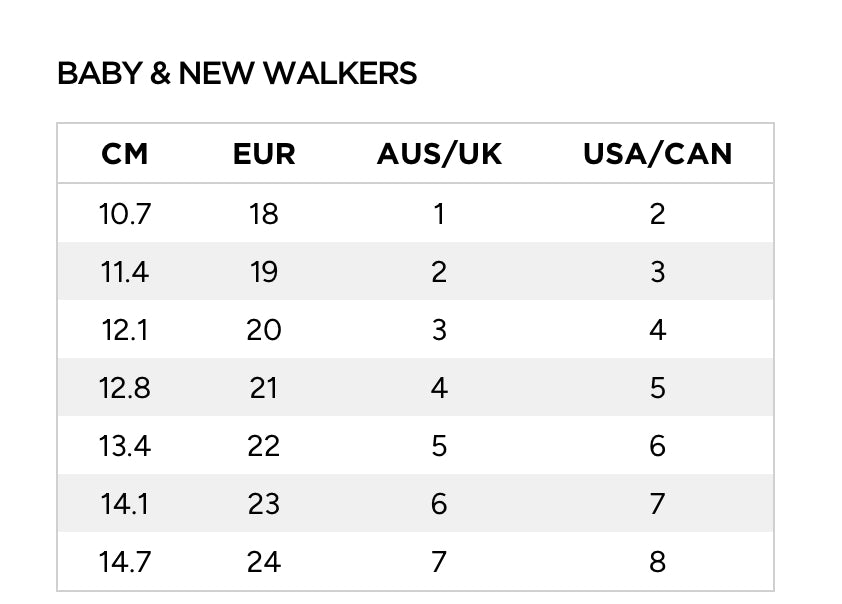Click the USA/CAN column header

coord(657,154)
